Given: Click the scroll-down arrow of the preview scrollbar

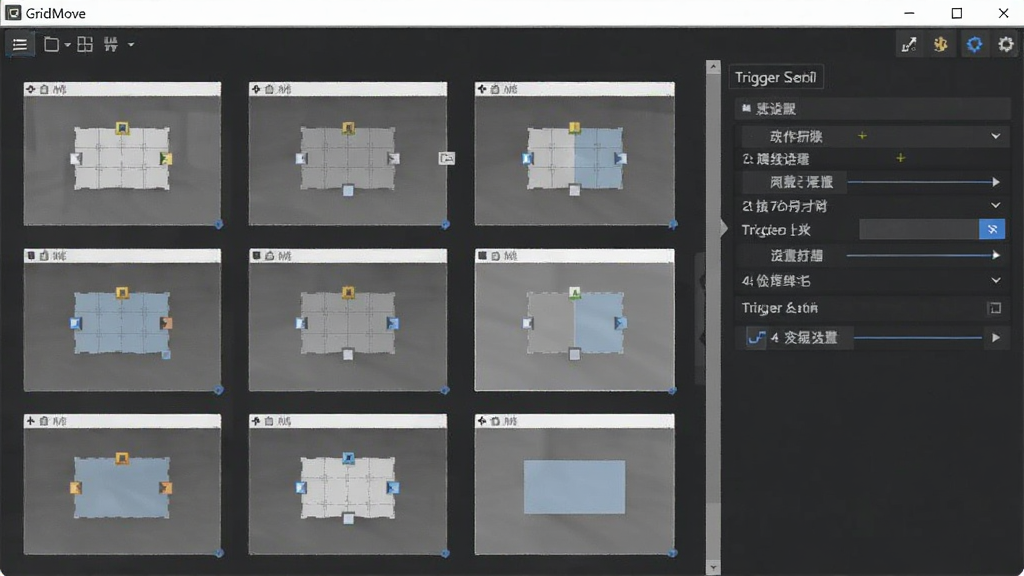Looking at the screenshot, I should [713, 568].
